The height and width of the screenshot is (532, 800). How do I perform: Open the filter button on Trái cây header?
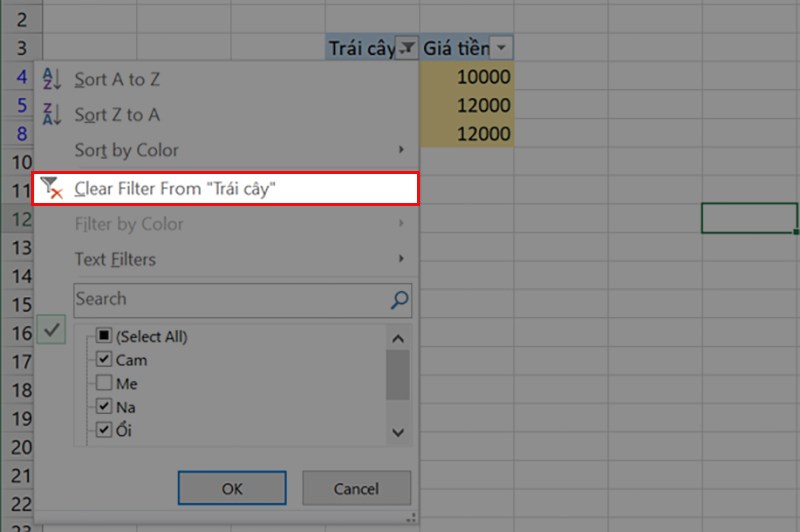[x=407, y=48]
